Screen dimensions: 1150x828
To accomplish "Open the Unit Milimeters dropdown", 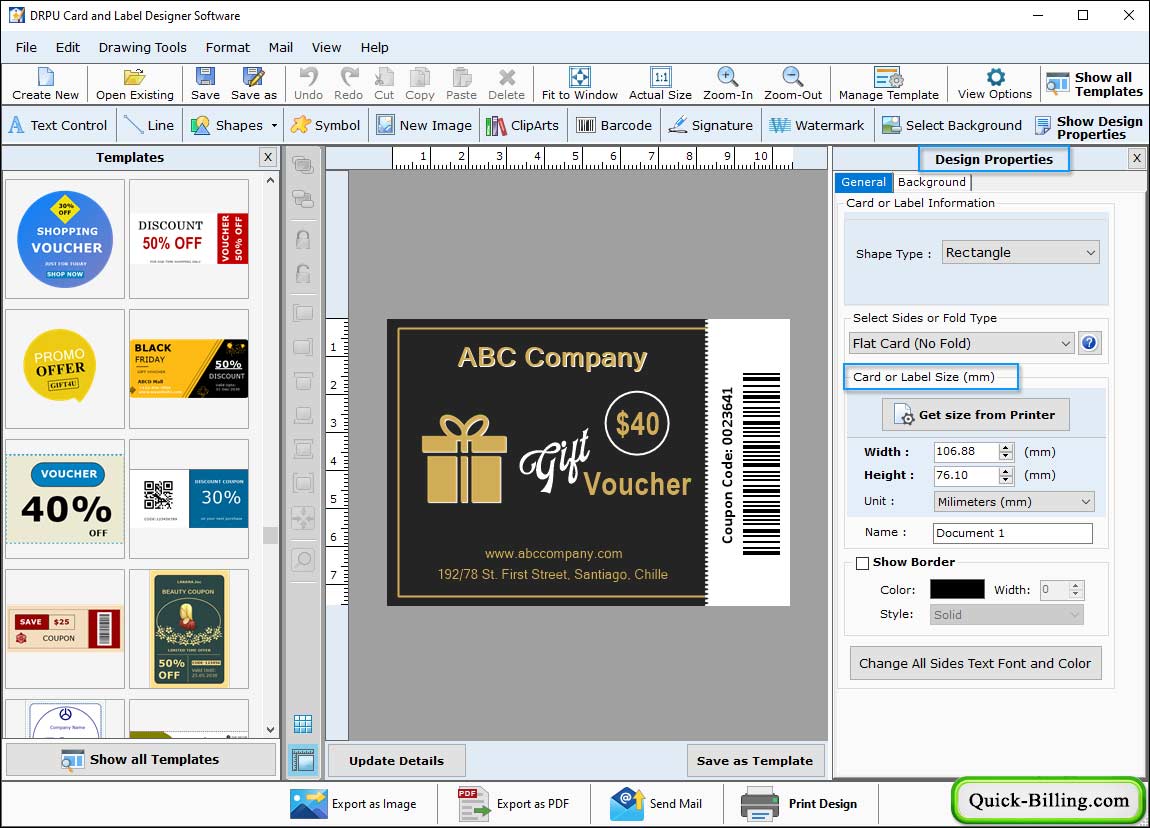I will 1014,502.
